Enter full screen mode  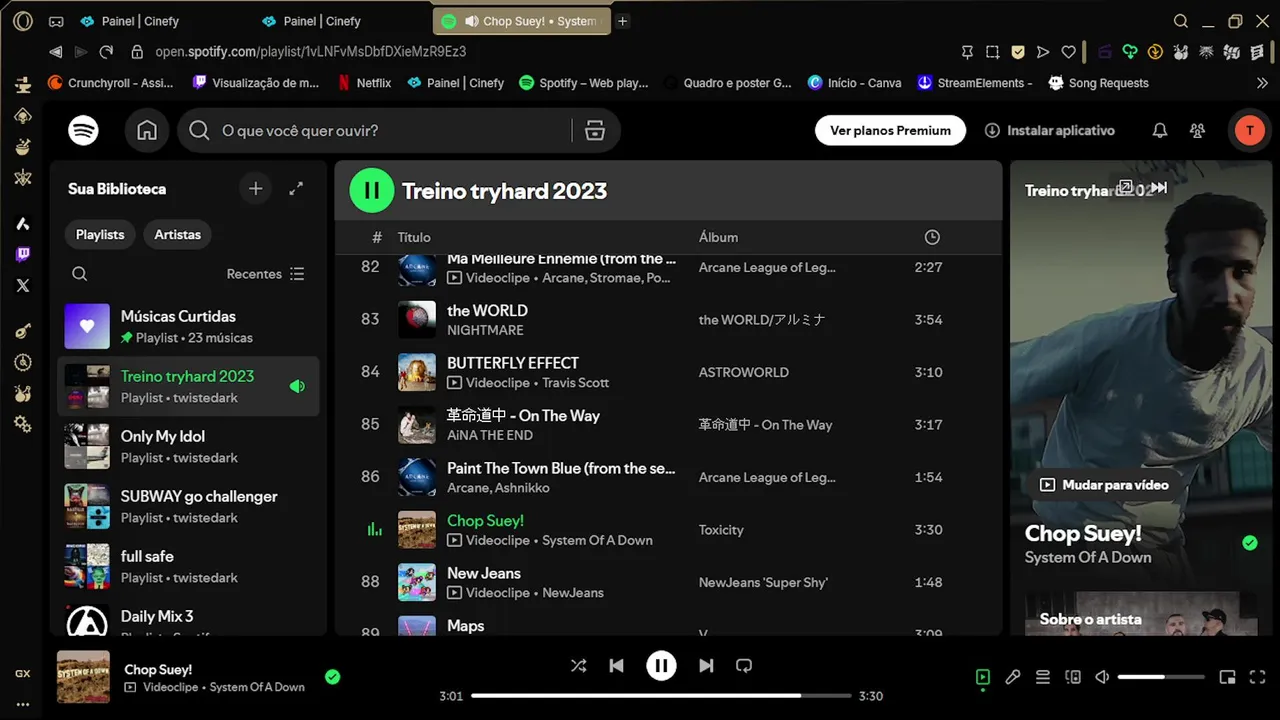tap(1258, 677)
